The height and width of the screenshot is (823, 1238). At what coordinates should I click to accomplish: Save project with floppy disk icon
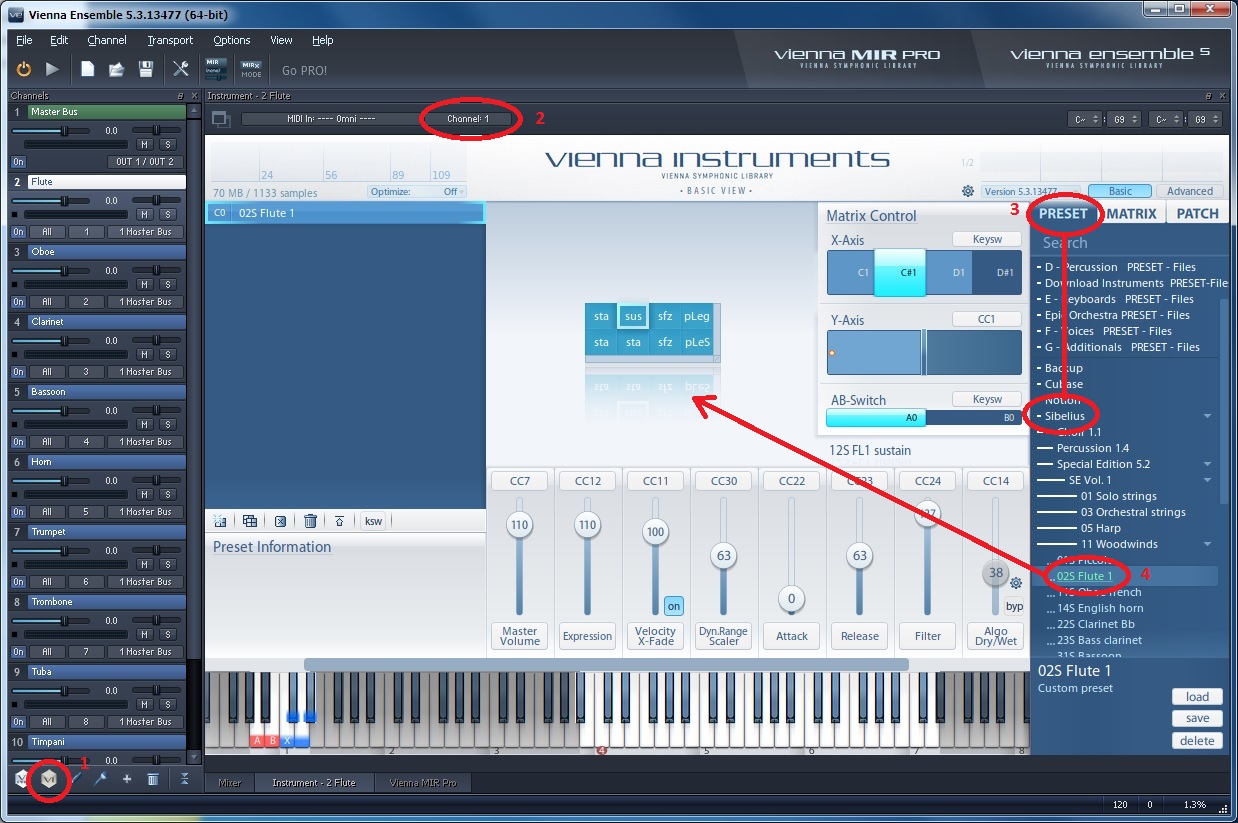[146, 69]
